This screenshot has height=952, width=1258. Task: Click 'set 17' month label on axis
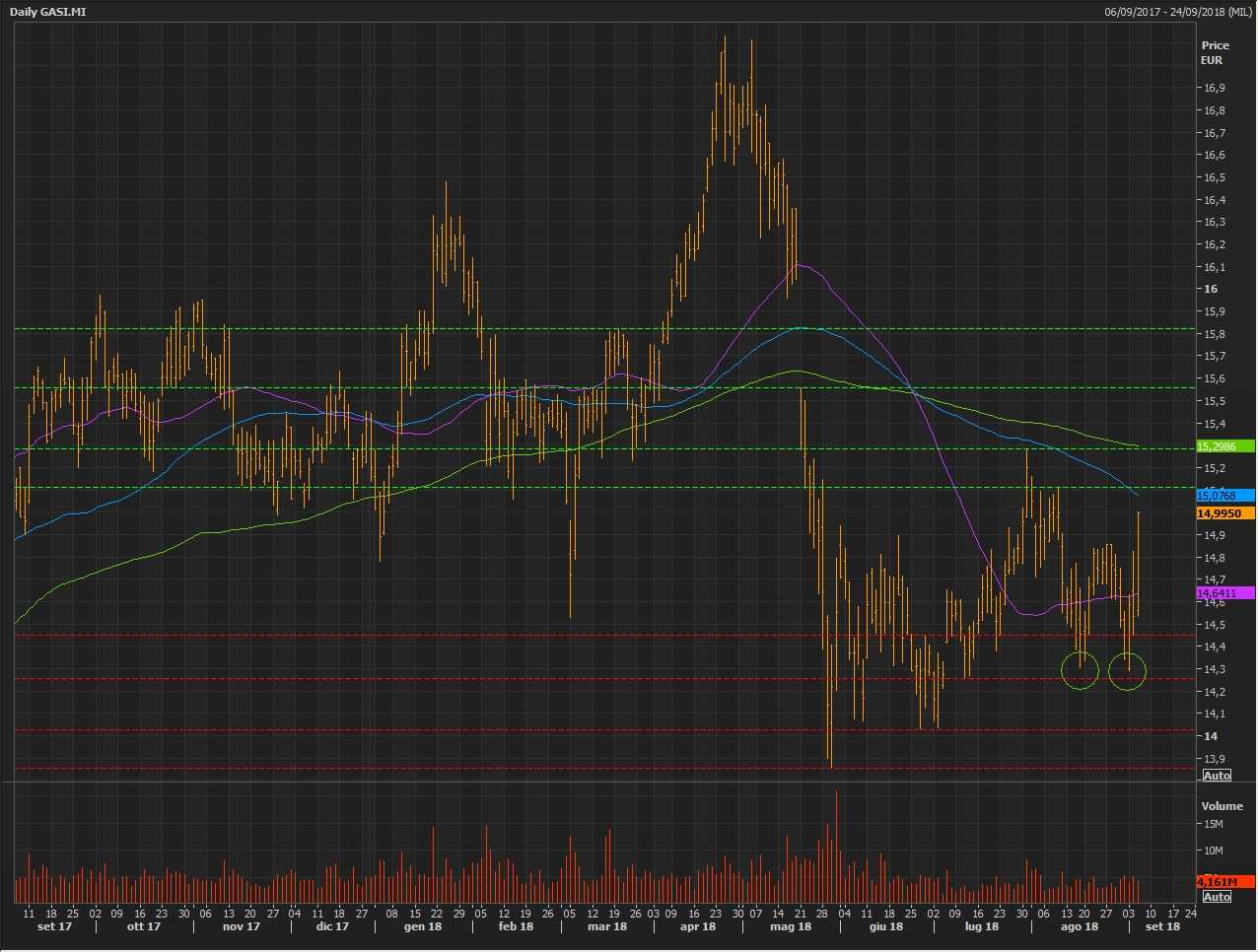tap(54, 926)
